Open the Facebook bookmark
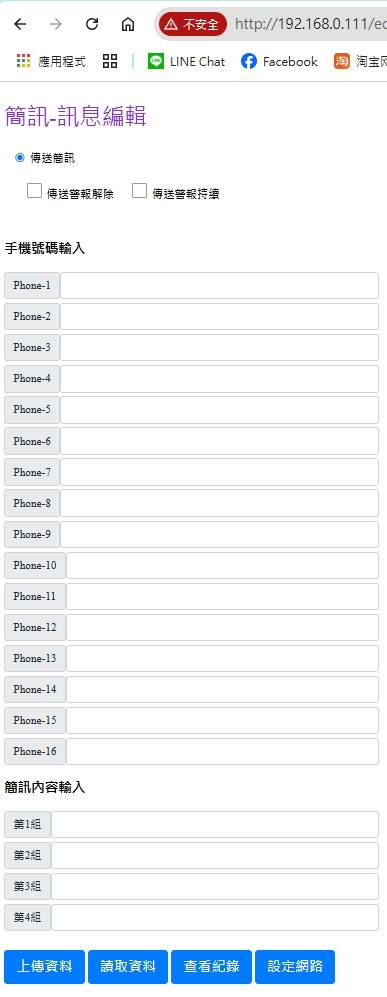This screenshot has width=387, height=997. (279, 62)
